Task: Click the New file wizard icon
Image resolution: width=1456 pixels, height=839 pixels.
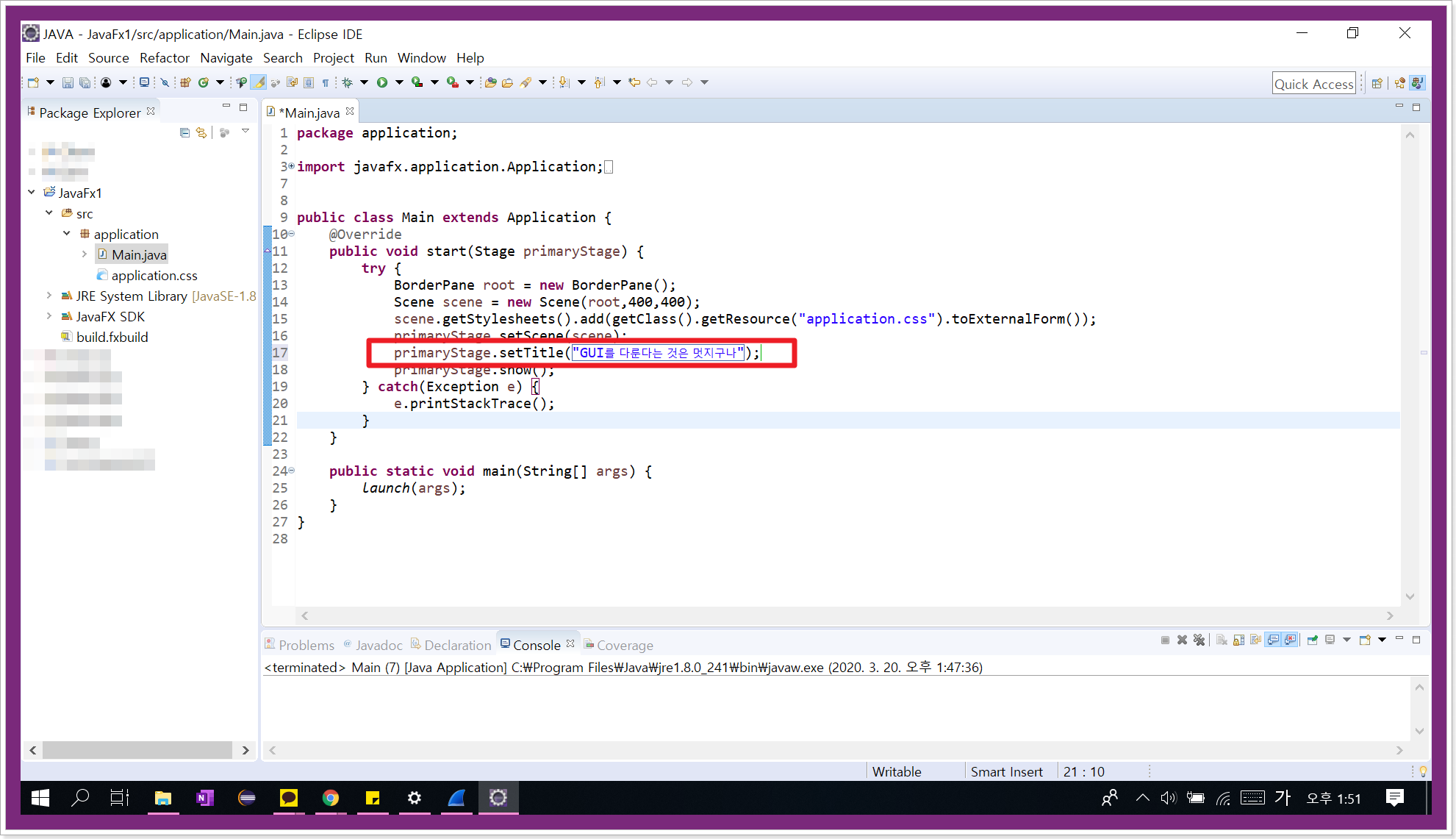Action: click(x=32, y=82)
